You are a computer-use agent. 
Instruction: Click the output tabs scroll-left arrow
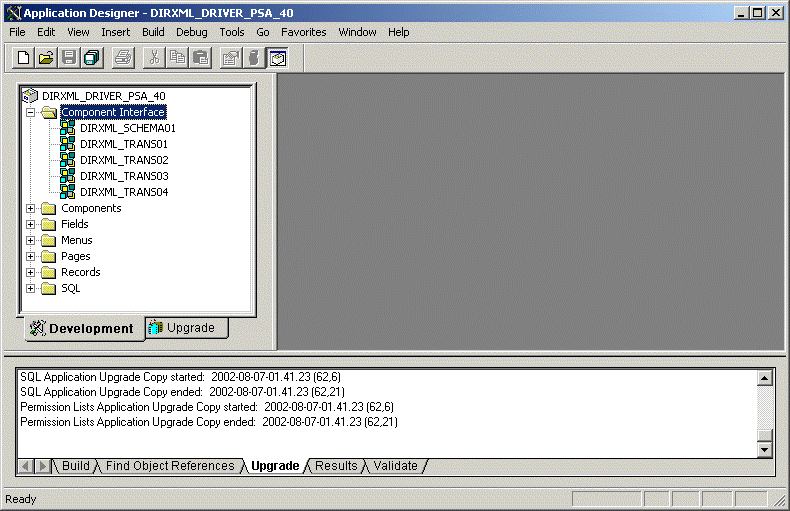click(26, 466)
